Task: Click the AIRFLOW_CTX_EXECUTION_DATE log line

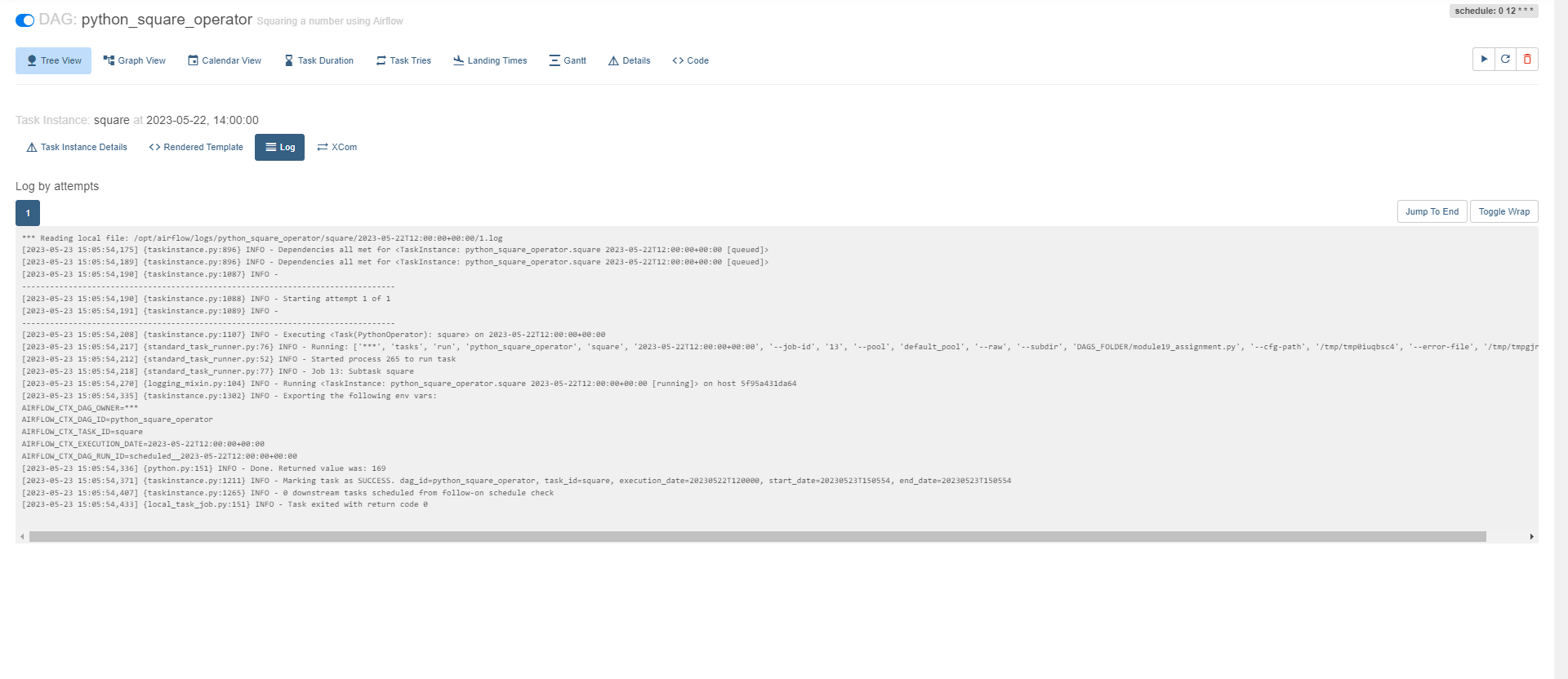Action: pos(143,445)
